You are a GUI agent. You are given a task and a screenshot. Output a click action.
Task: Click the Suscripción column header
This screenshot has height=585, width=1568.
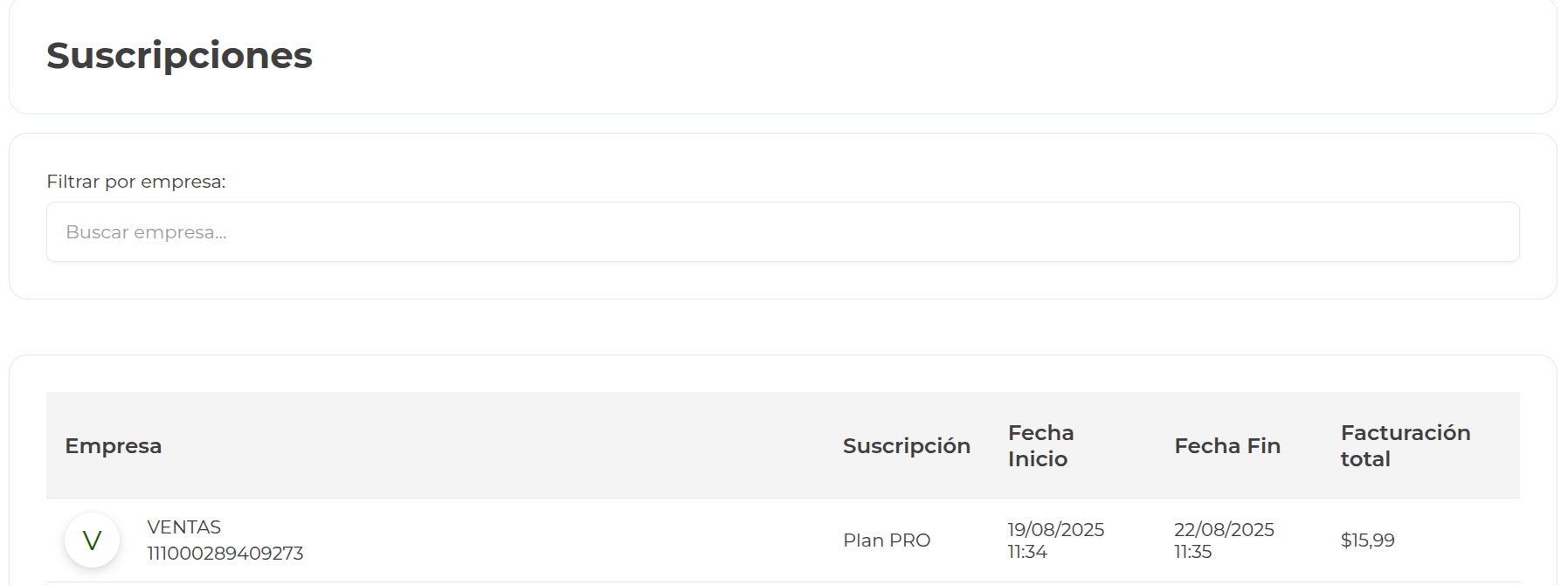[x=906, y=445]
